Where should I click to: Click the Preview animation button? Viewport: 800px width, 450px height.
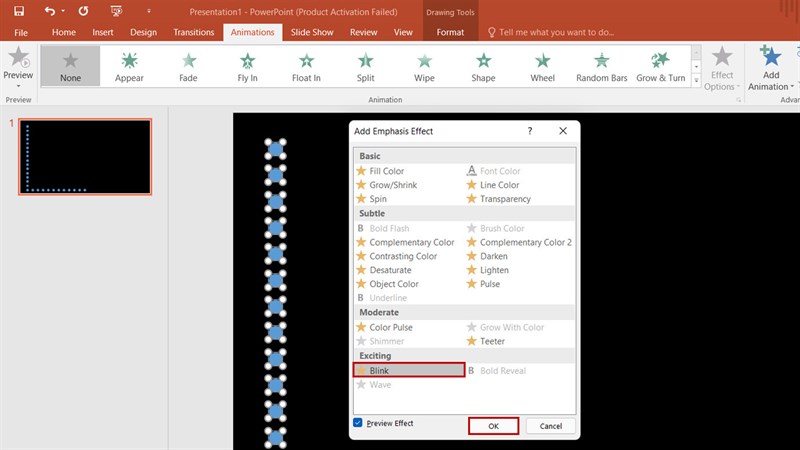click(x=18, y=67)
